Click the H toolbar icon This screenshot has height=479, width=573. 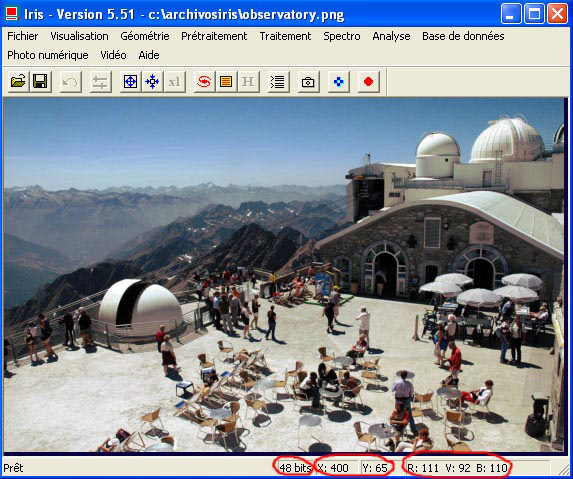[x=248, y=81]
